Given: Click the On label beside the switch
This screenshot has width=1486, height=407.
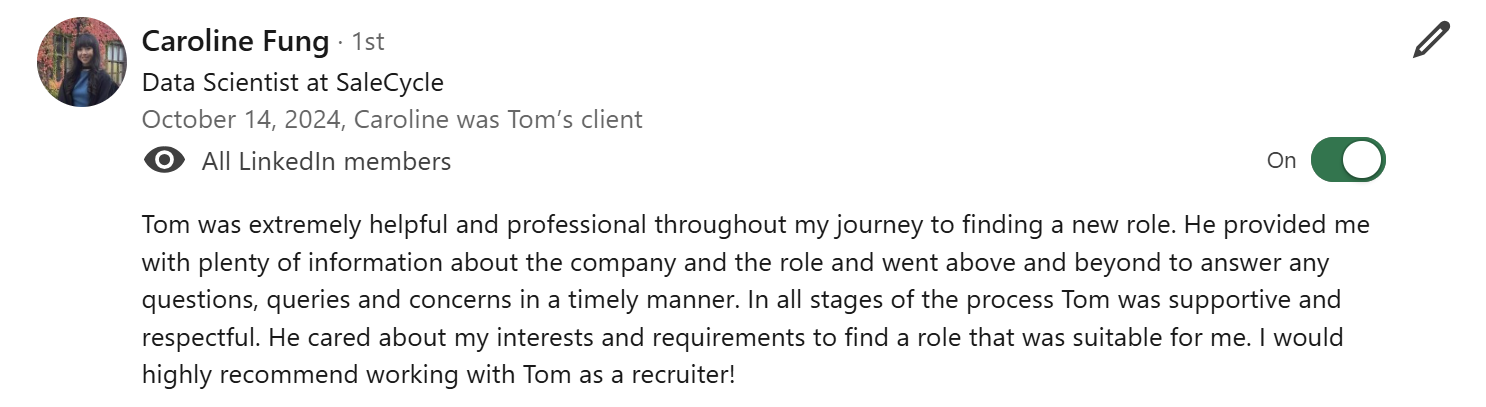Looking at the screenshot, I should pyautogui.click(x=1281, y=161).
